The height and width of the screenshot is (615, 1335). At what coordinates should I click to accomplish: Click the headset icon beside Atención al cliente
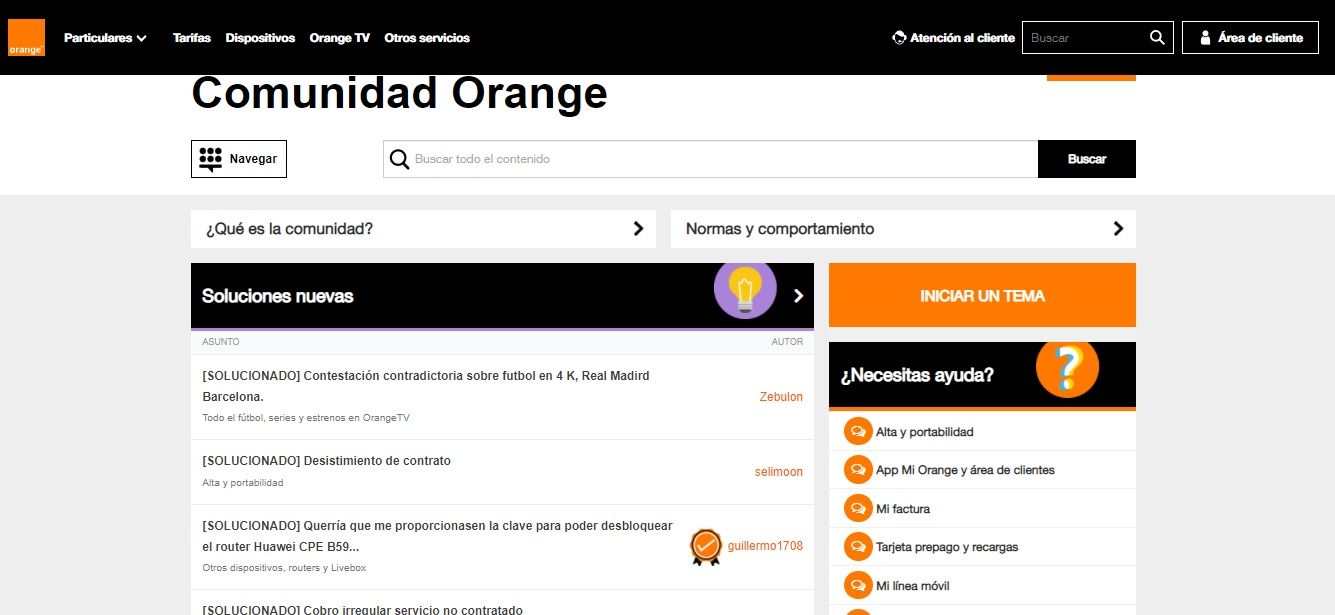(899, 38)
